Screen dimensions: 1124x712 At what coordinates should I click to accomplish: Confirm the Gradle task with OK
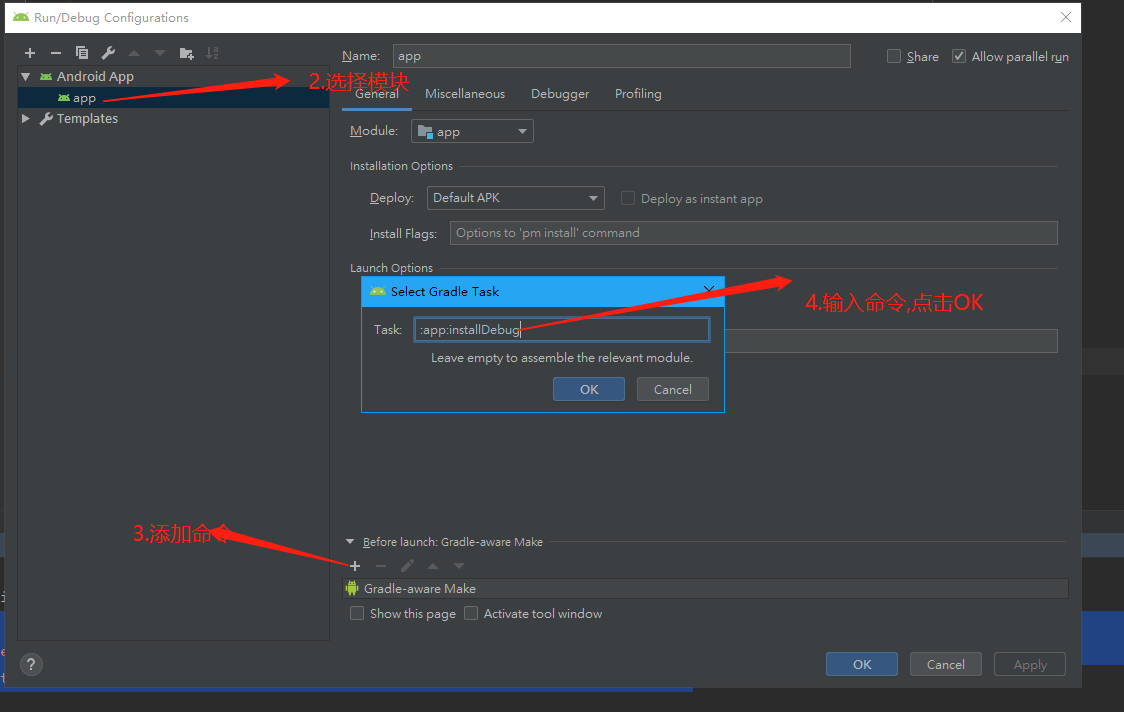[589, 389]
